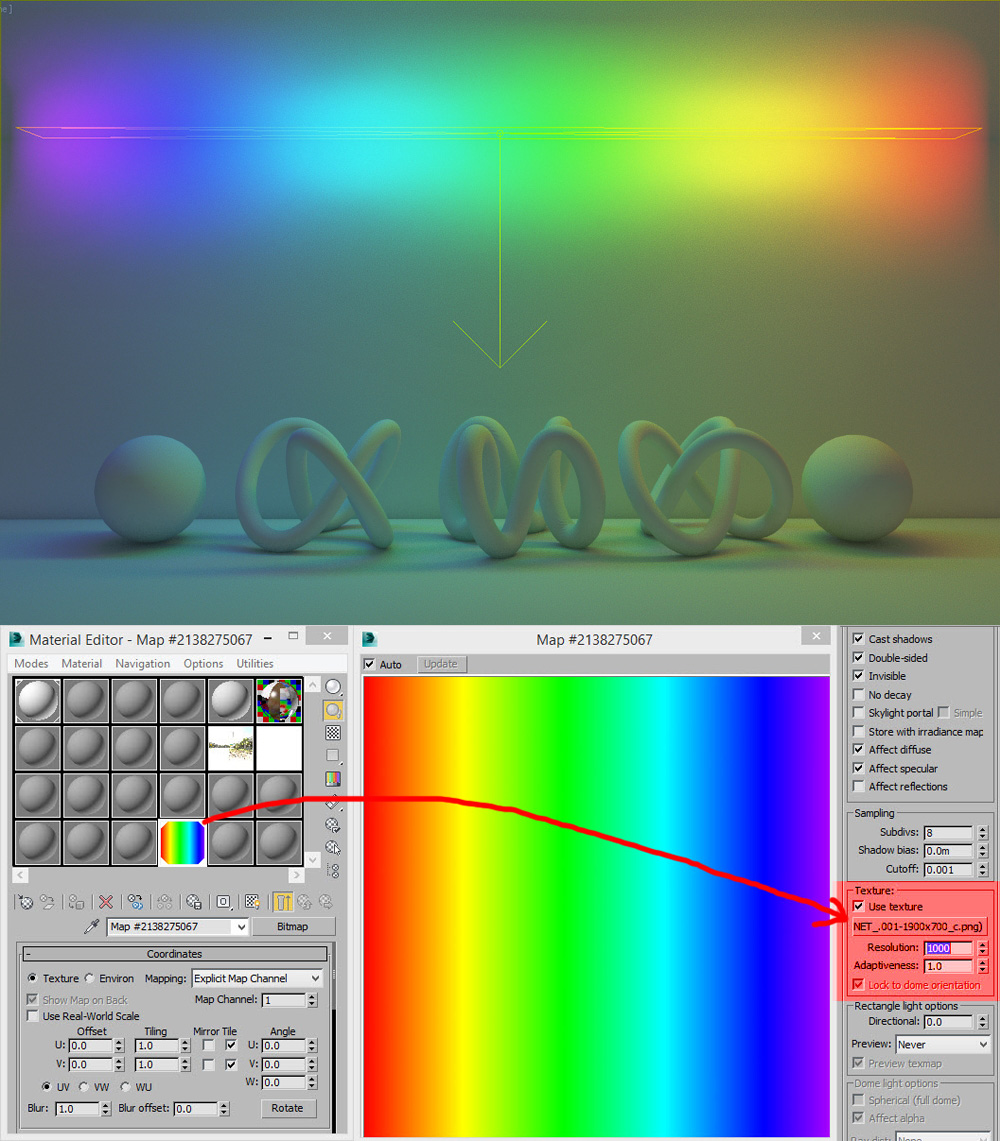
Task: Select the rainbow gradient sample slot
Action: 182,843
